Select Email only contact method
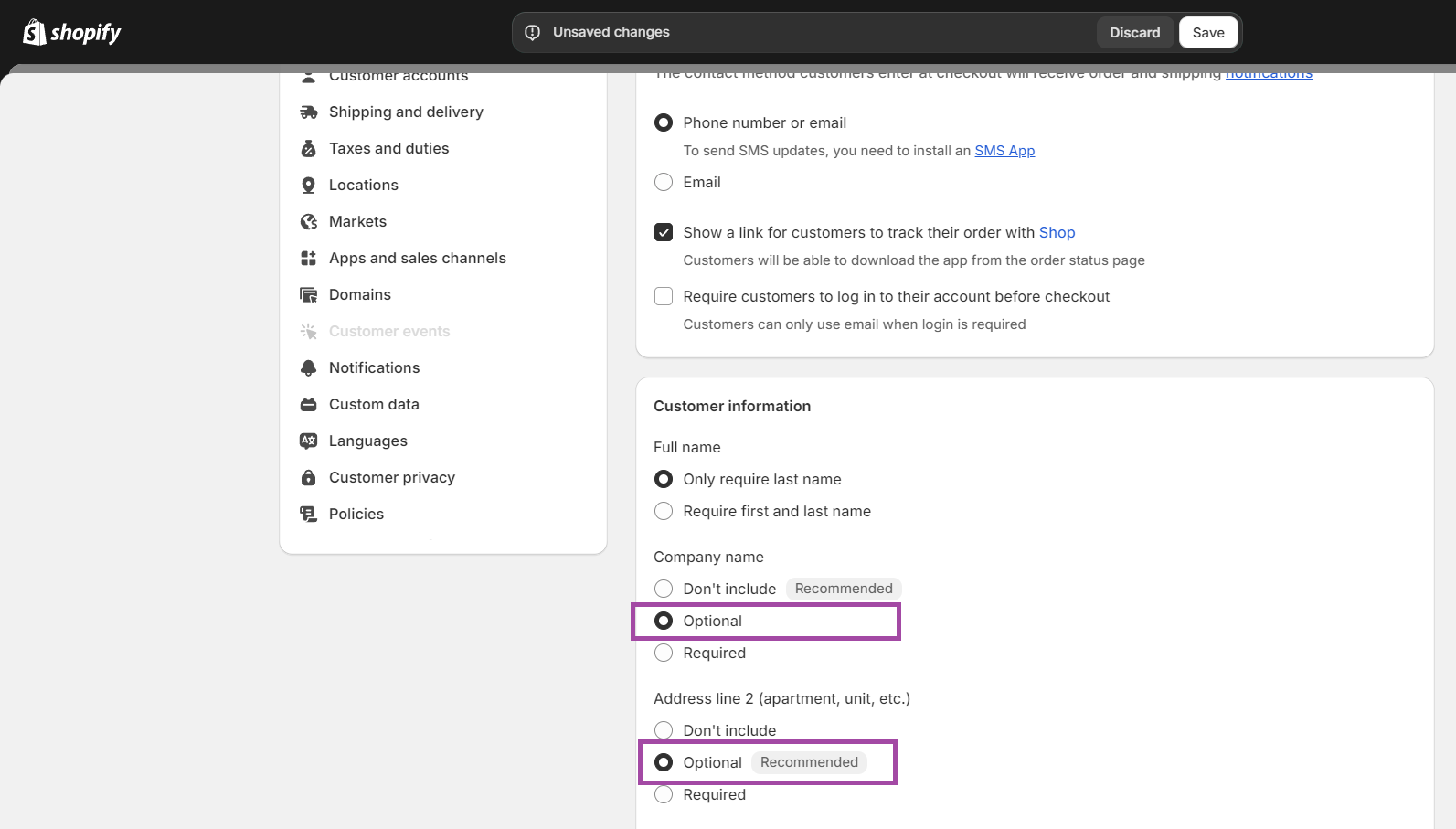 click(x=664, y=182)
